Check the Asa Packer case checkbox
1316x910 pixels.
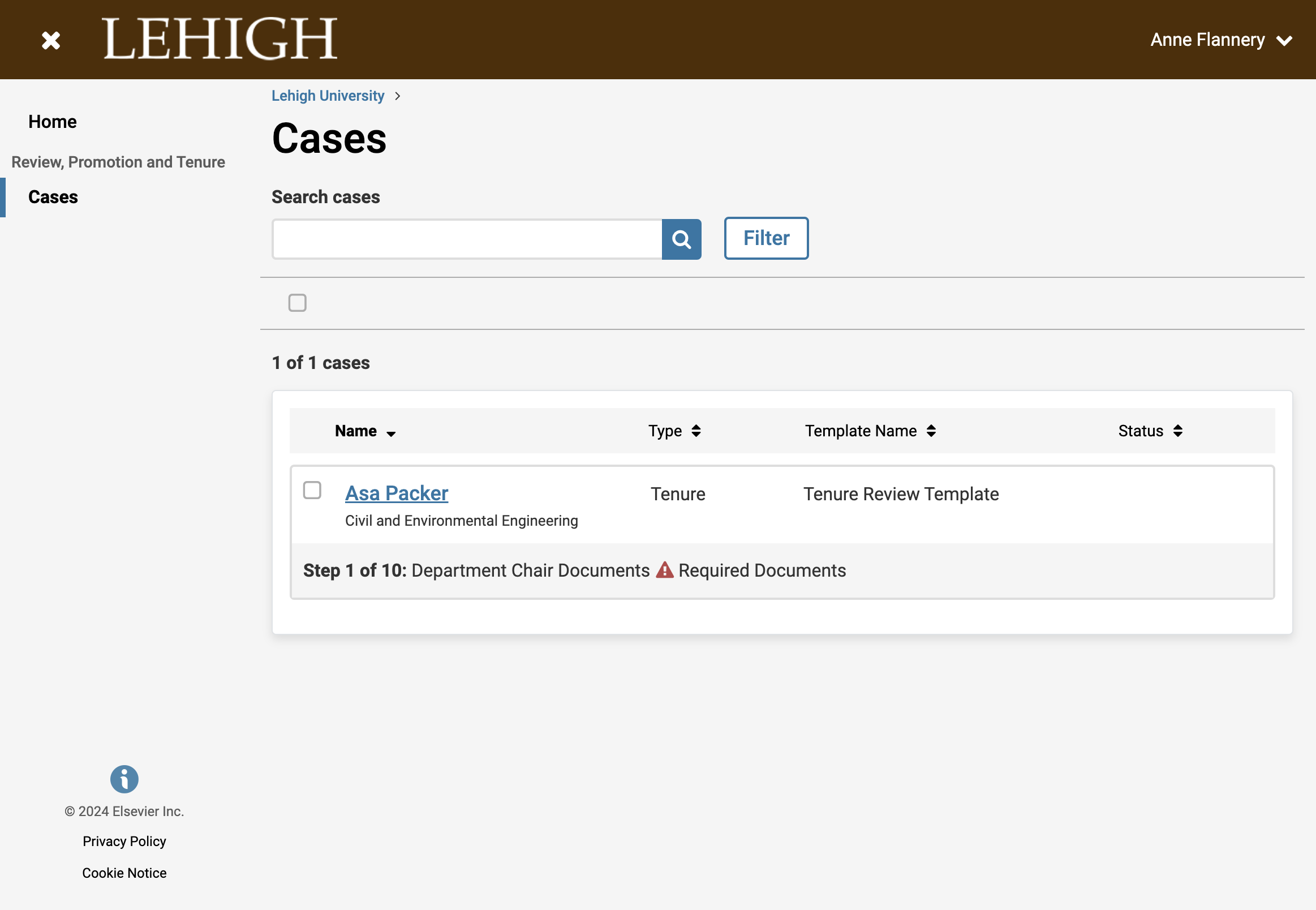(312, 490)
